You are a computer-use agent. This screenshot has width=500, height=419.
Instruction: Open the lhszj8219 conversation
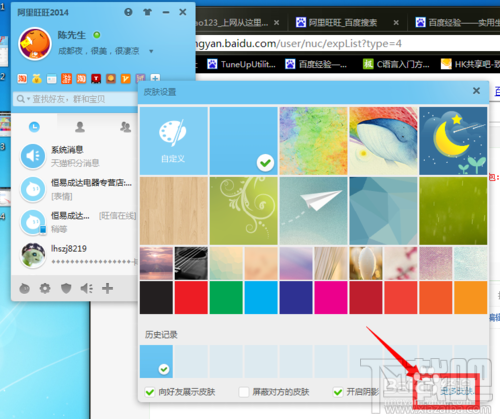point(75,255)
